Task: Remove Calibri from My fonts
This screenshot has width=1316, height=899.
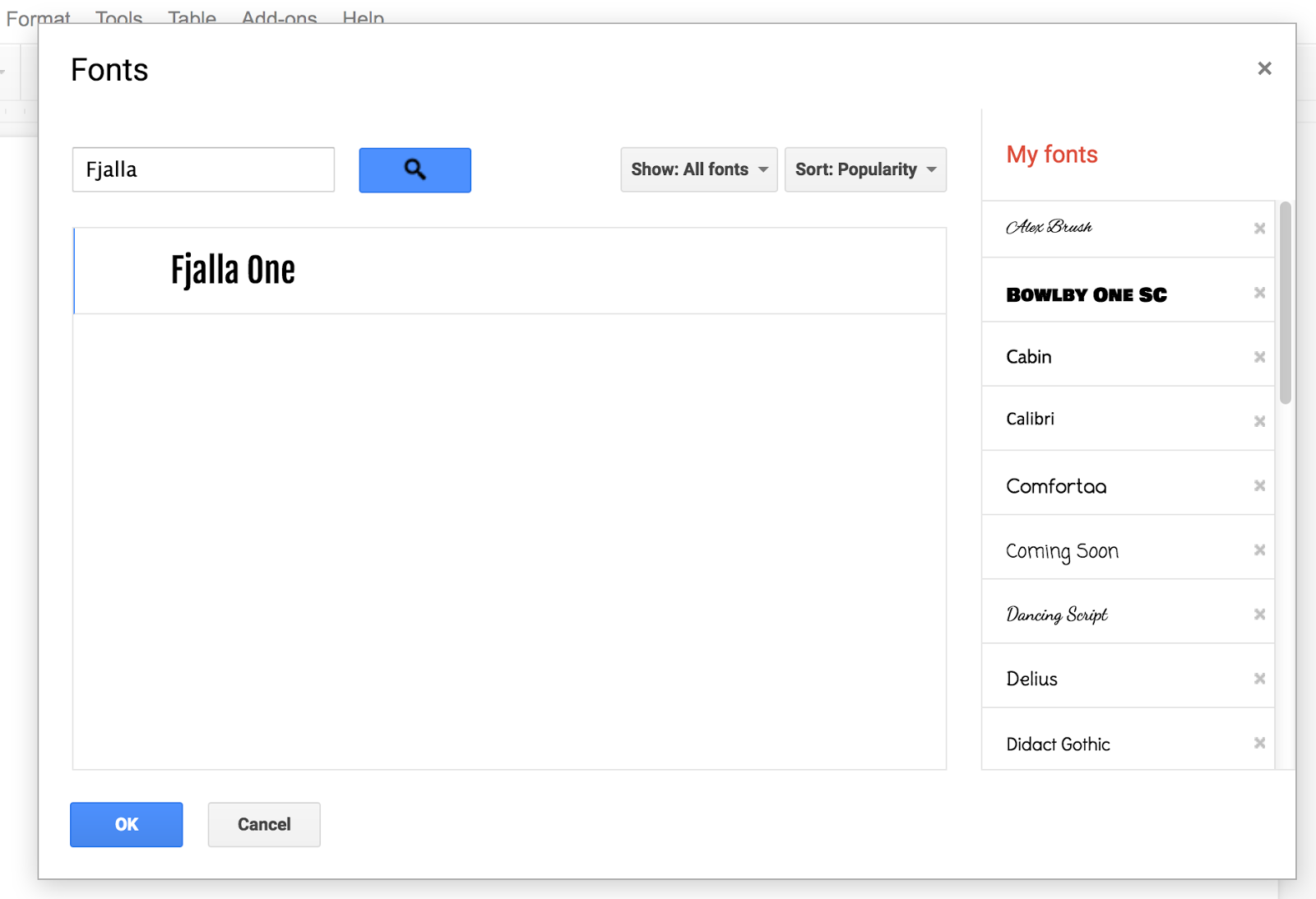Action: (x=1258, y=420)
